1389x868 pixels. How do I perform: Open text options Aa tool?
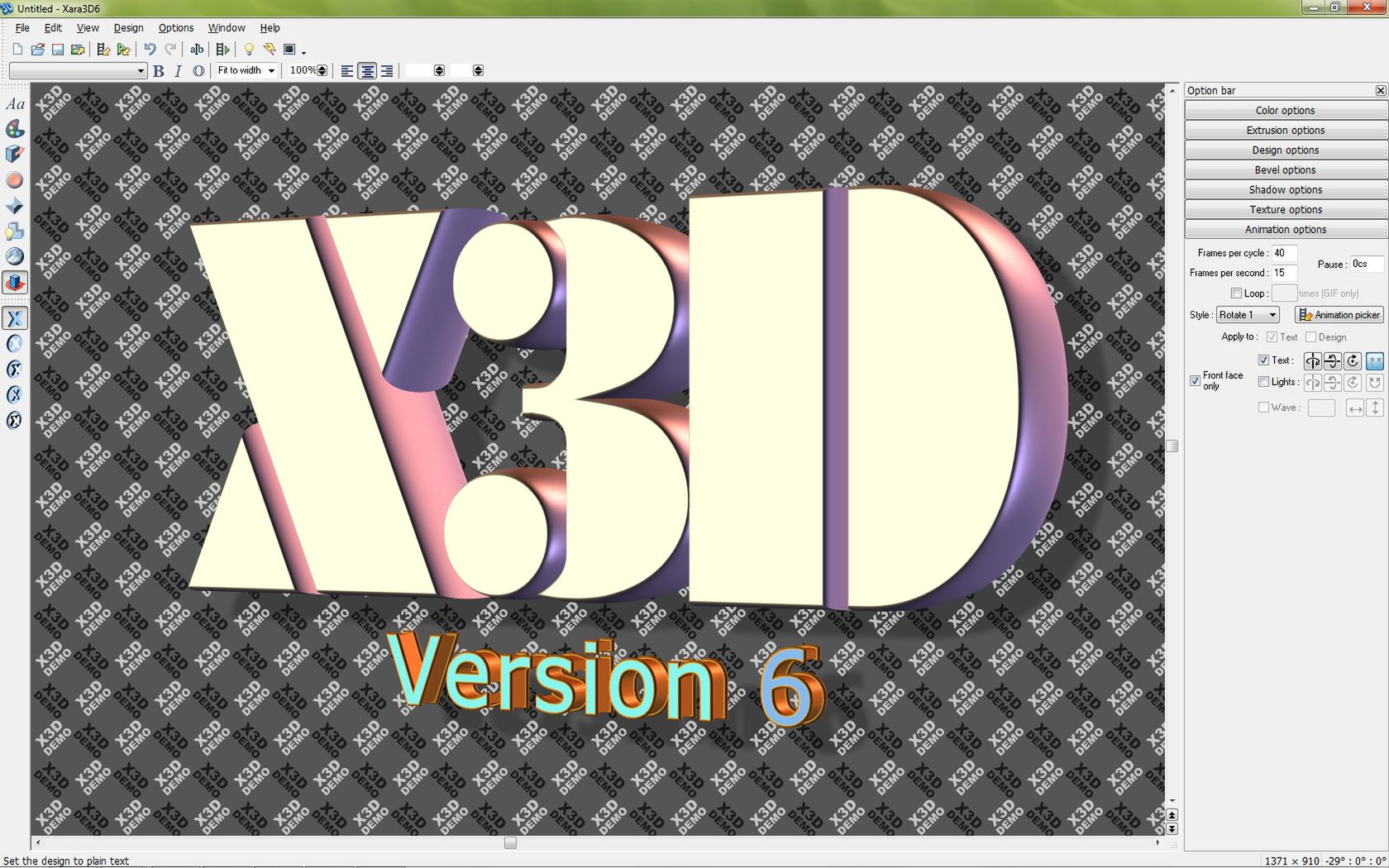point(15,104)
